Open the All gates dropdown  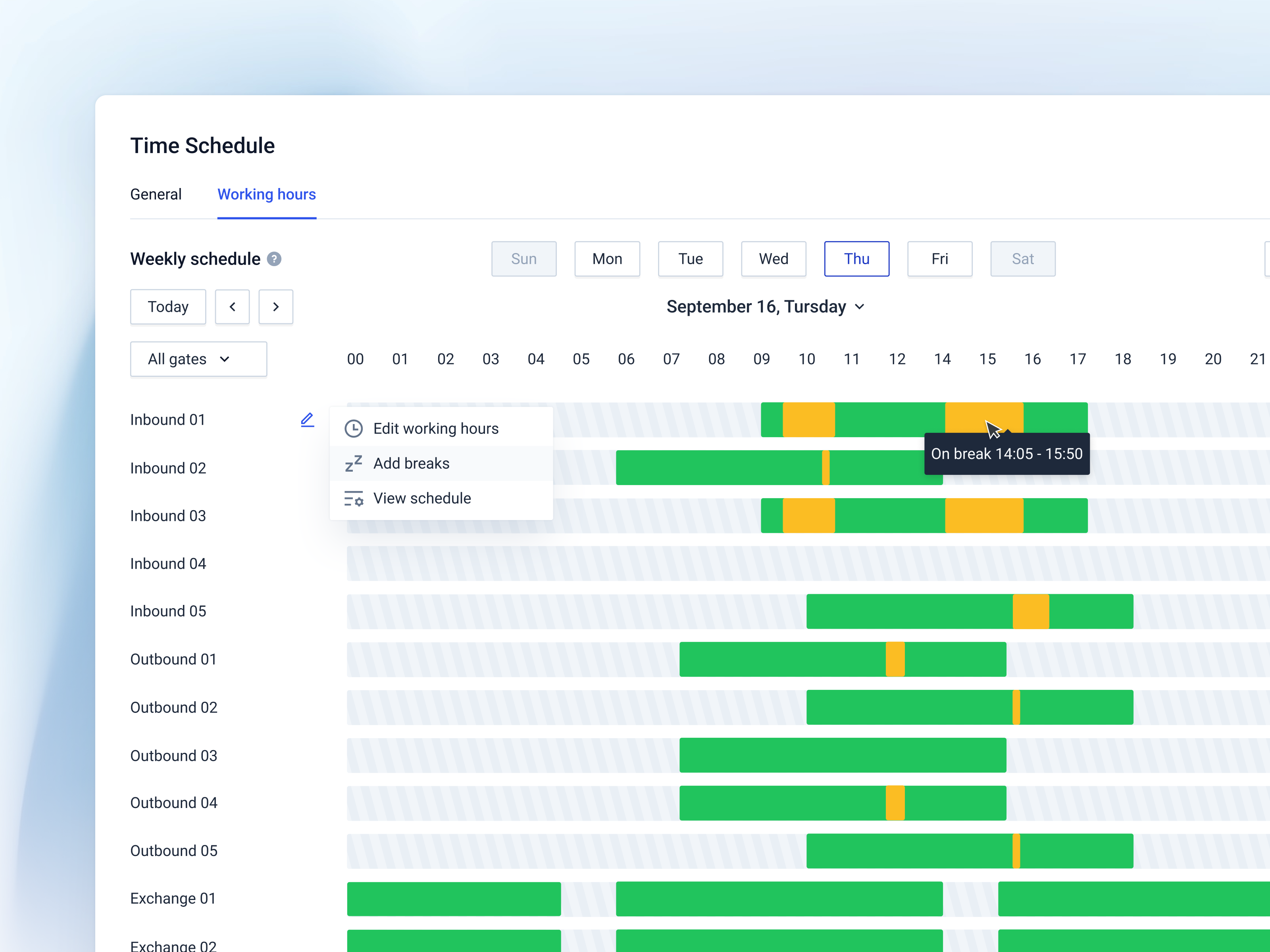(198, 359)
